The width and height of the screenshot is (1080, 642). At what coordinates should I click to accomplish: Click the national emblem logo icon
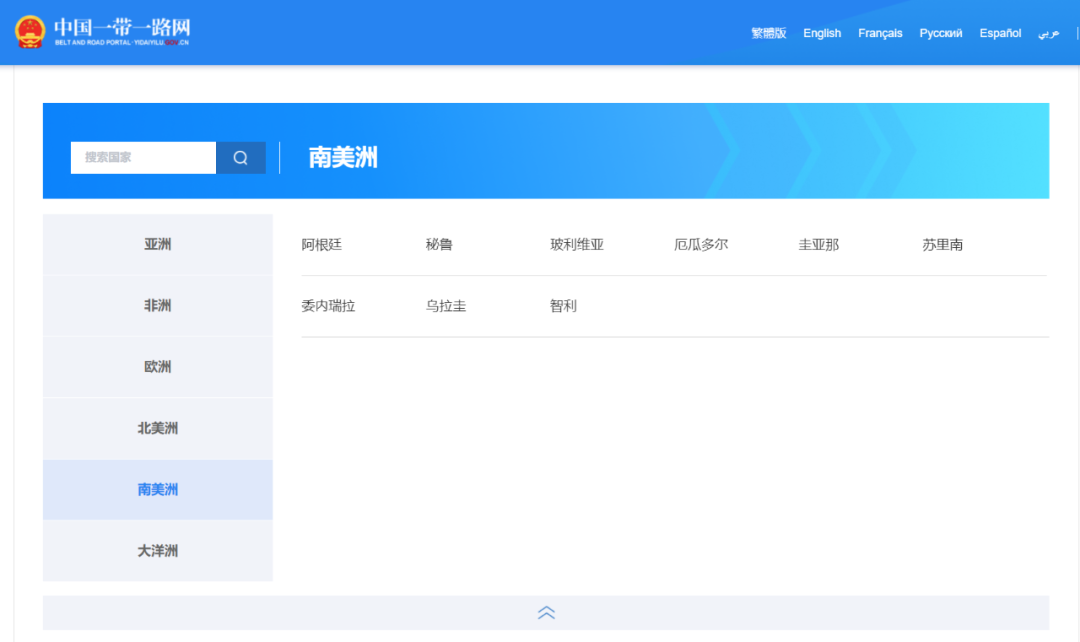point(33,30)
